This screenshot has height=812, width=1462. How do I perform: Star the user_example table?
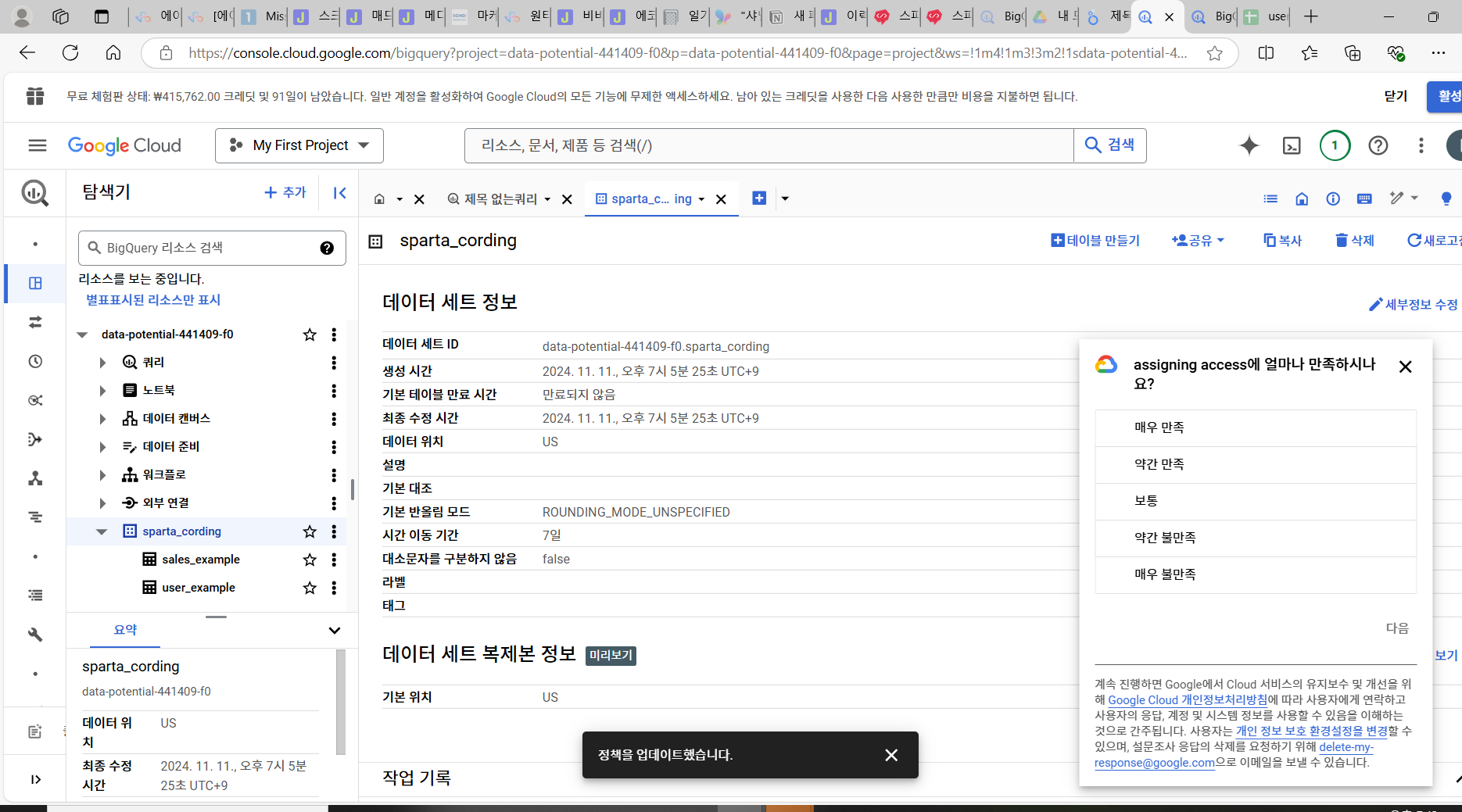(x=310, y=588)
